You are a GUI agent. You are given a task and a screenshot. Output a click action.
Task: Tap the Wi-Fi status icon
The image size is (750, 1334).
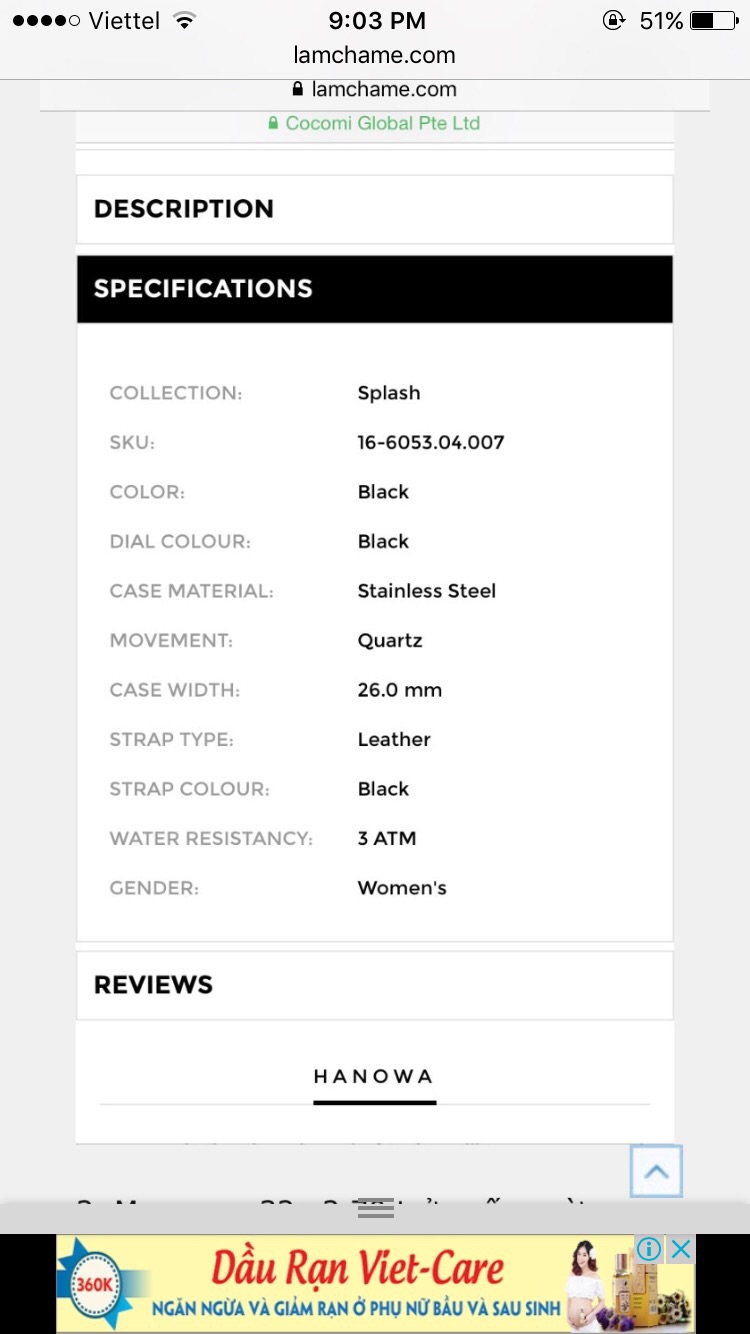[183, 21]
